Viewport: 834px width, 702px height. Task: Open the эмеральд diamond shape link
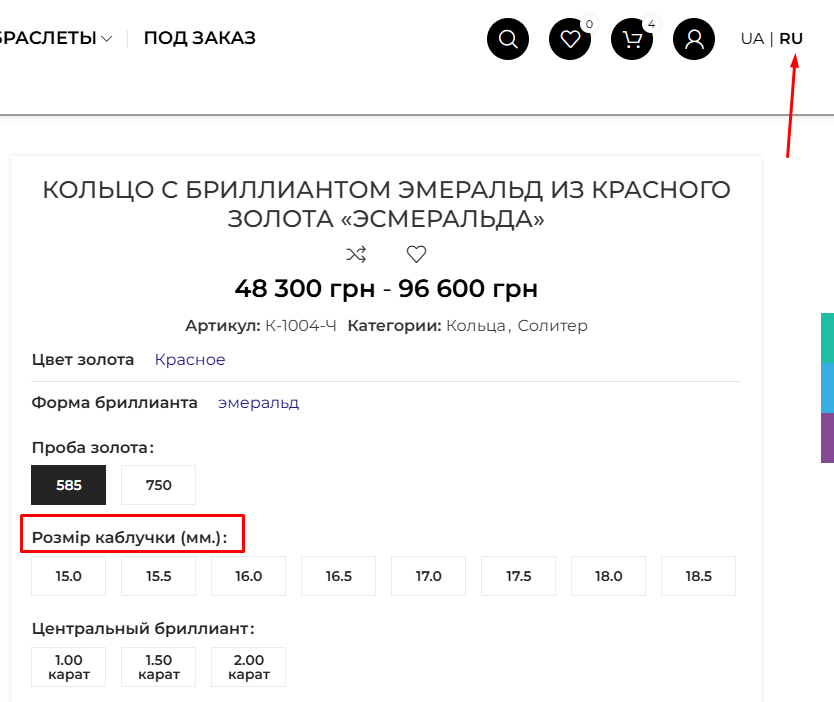click(x=258, y=403)
